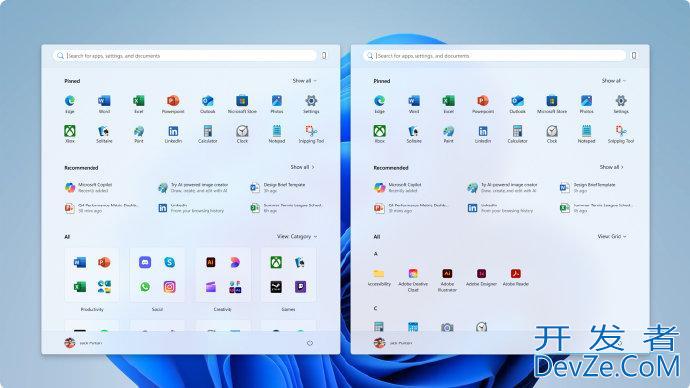Open Microsoft Store in right Start menu
Image resolution: width=690 pixels, height=388 pixels.
coord(552,104)
